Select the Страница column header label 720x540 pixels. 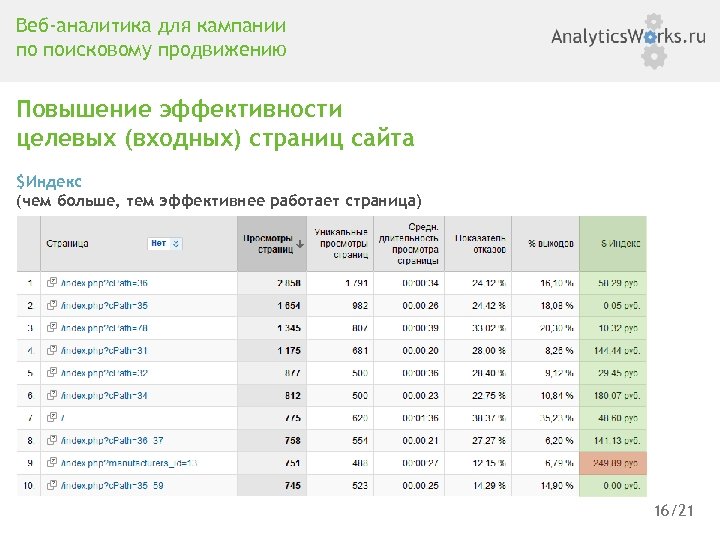tap(66, 243)
